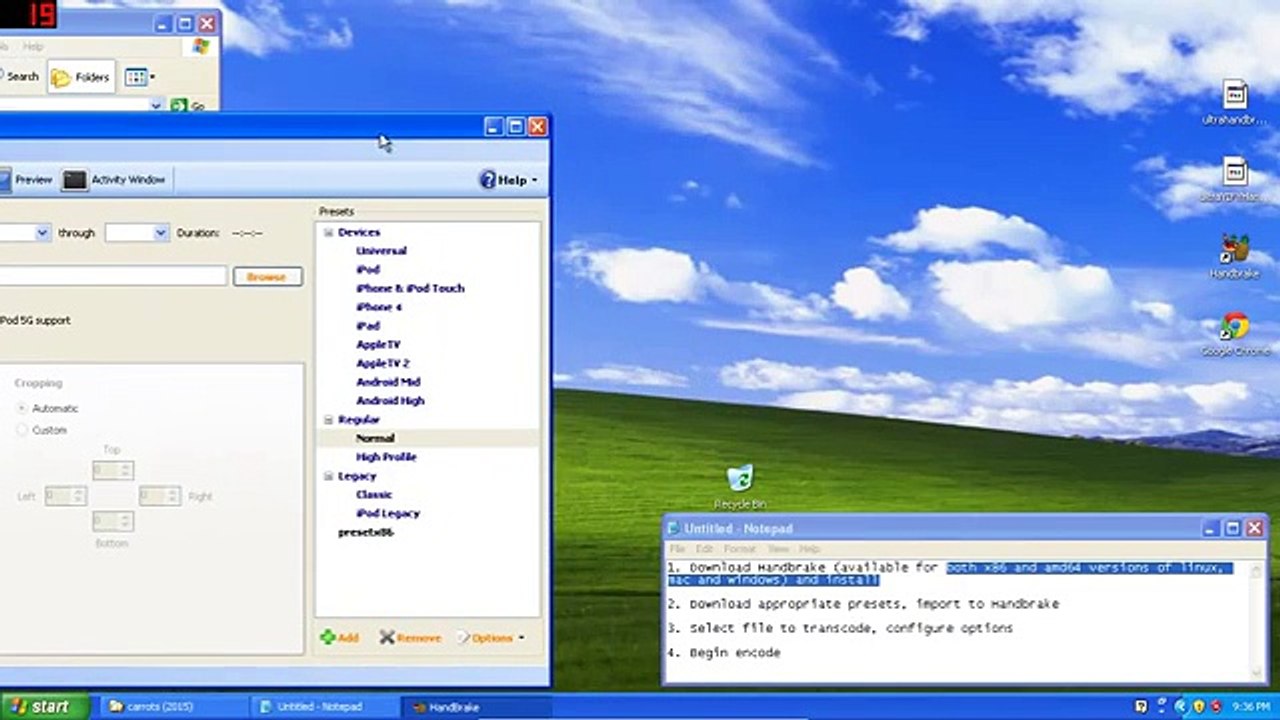Open the Views icon menu in Explorer
This screenshot has width=1280, height=720.
[x=139, y=77]
